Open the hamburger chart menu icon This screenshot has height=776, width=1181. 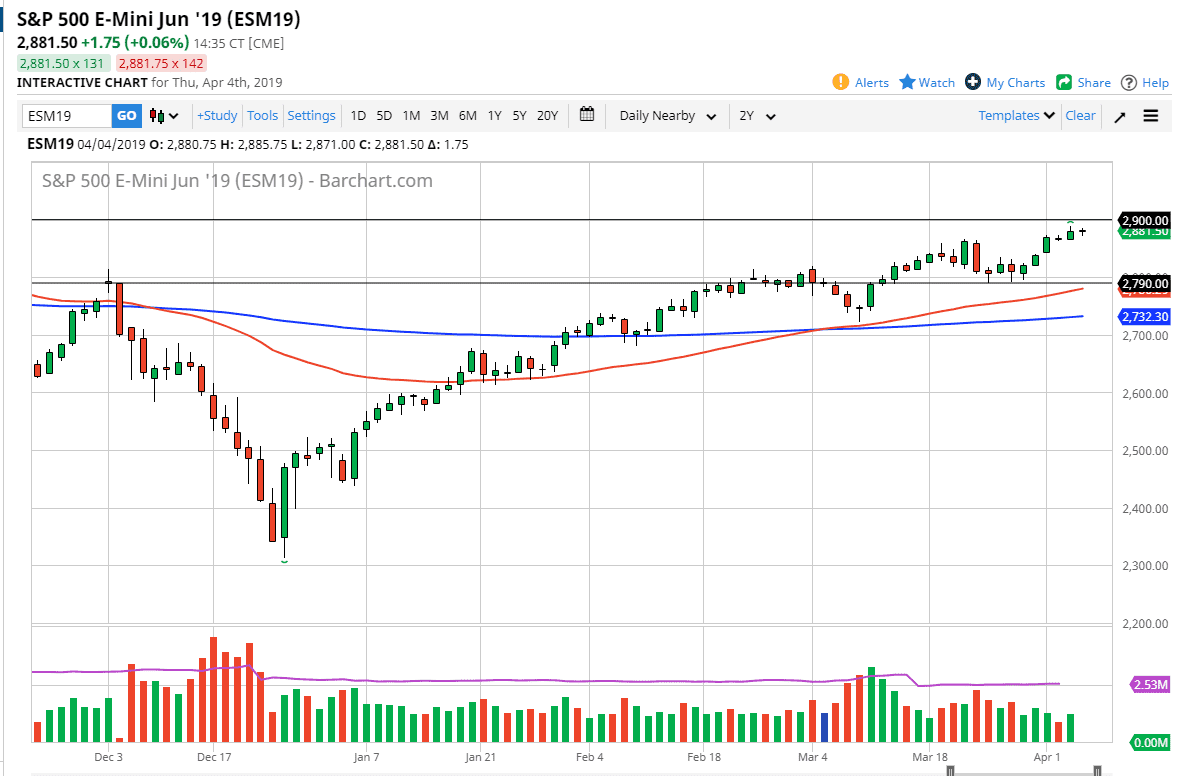[x=1151, y=115]
